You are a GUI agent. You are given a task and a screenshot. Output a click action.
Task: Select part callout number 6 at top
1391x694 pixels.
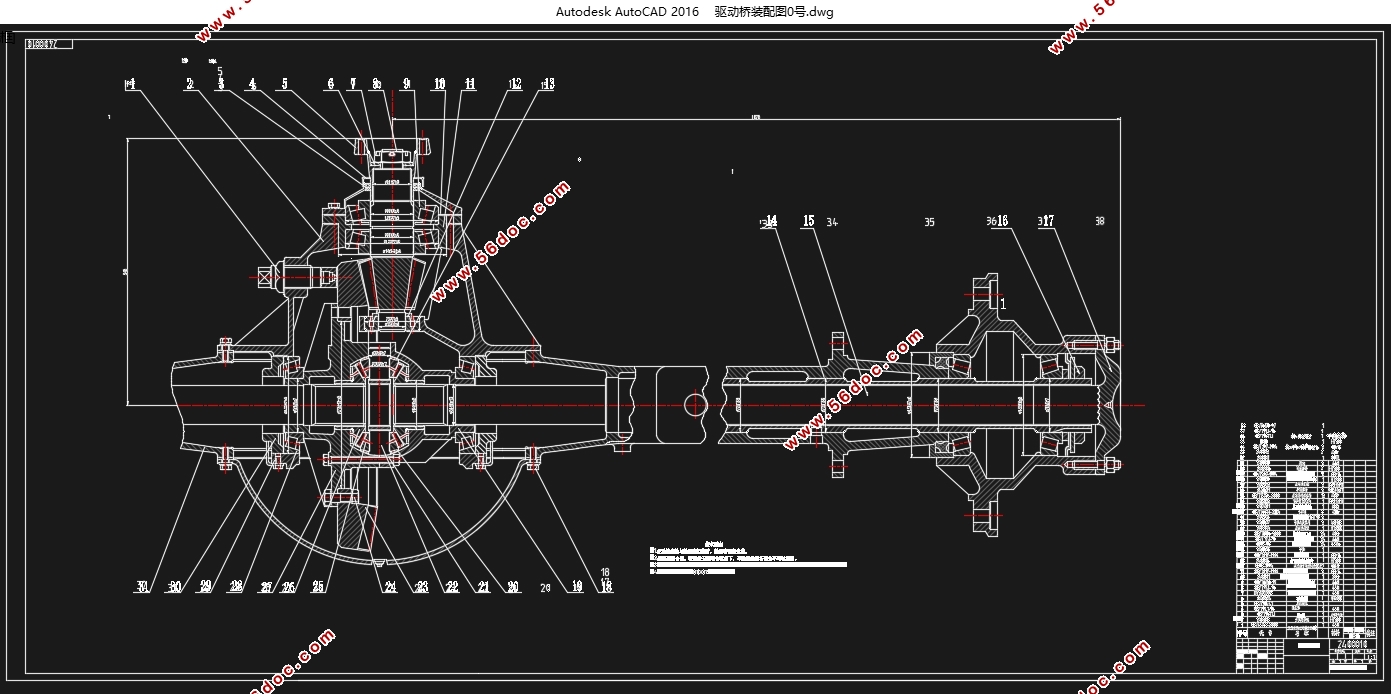click(330, 85)
